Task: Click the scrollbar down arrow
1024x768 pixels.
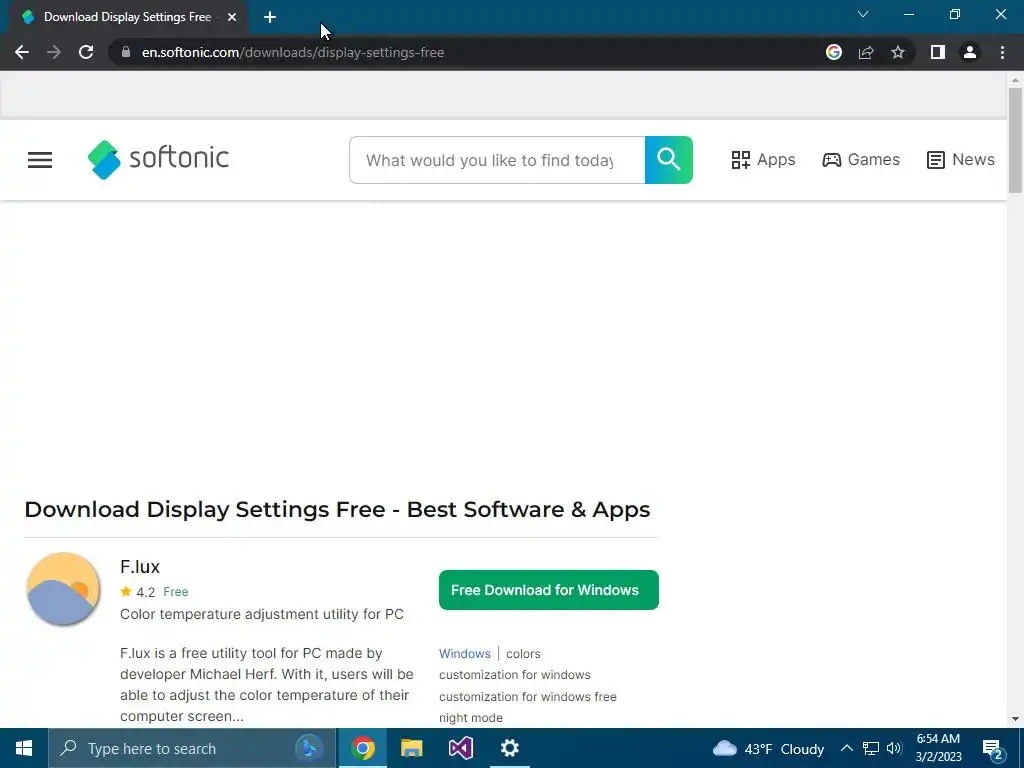Action: [x=1015, y=719]
